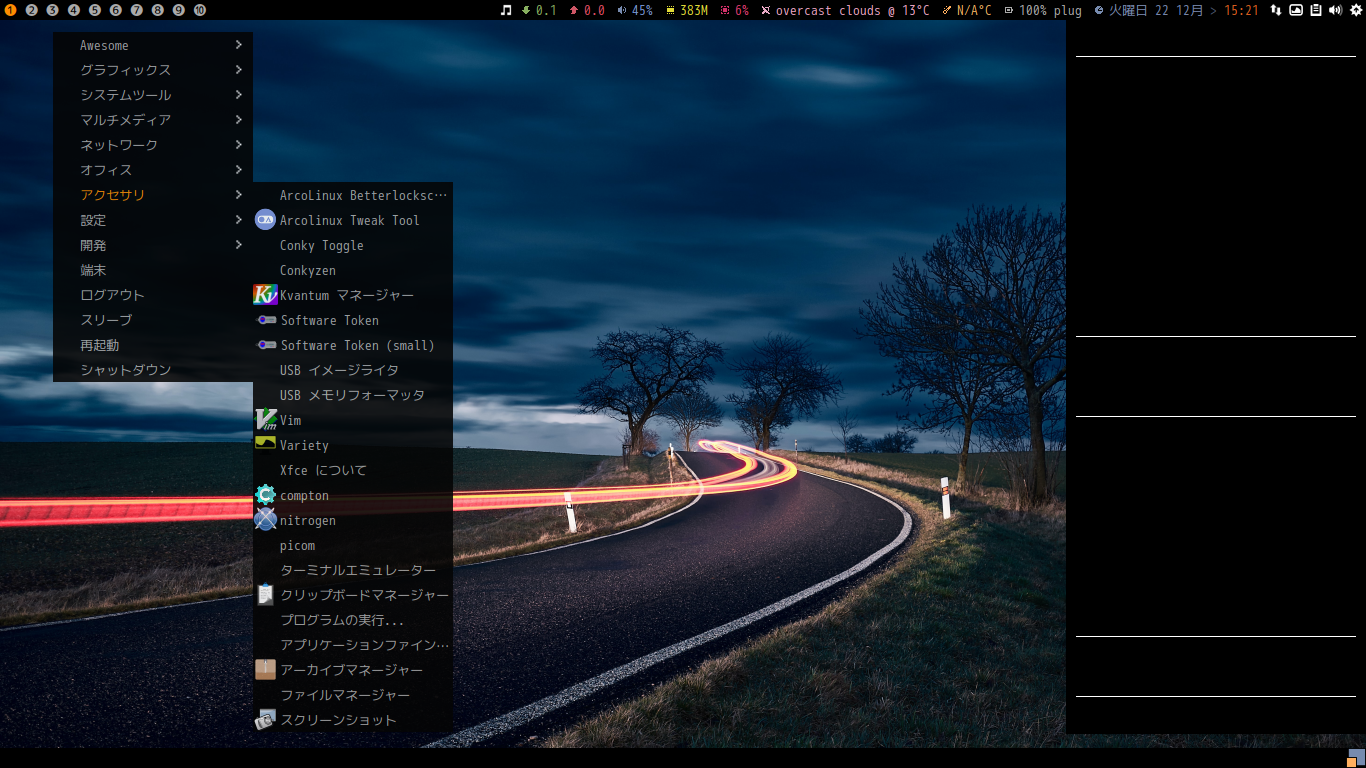Image resolution: width=1366 pixels, height=768 pixels.
Task: Switch to workspace tag 9
Action: click(179, 10)
